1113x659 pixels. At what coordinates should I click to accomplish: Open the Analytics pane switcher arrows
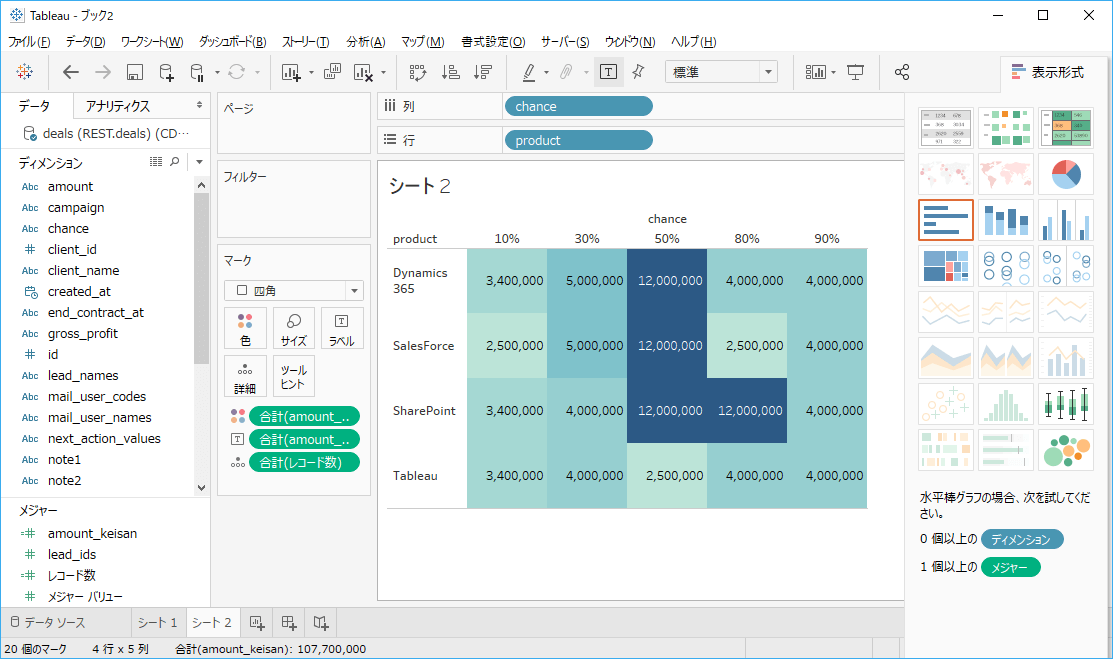point(199,105)
